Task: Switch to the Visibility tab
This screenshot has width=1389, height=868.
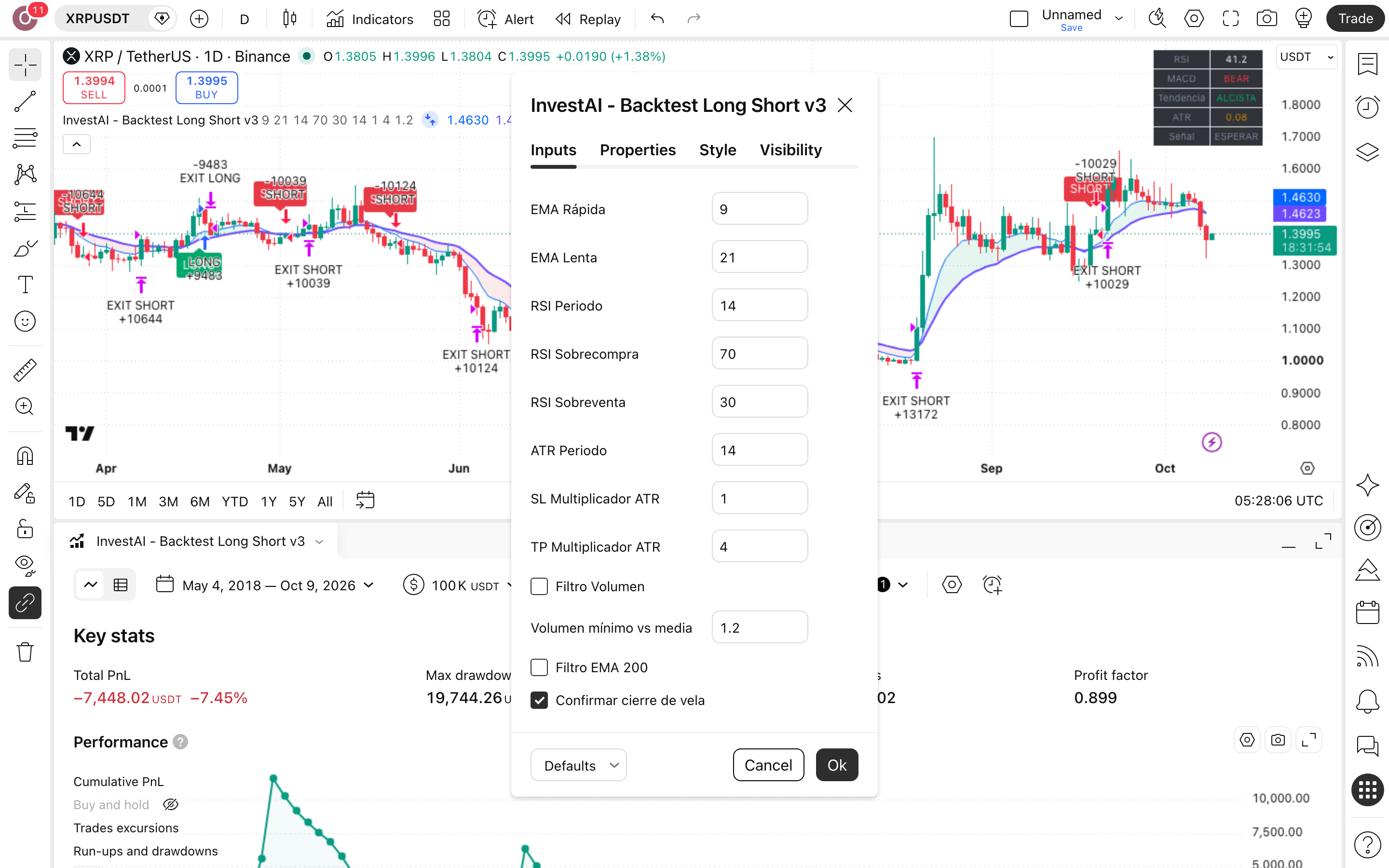Action: [790, 150]
